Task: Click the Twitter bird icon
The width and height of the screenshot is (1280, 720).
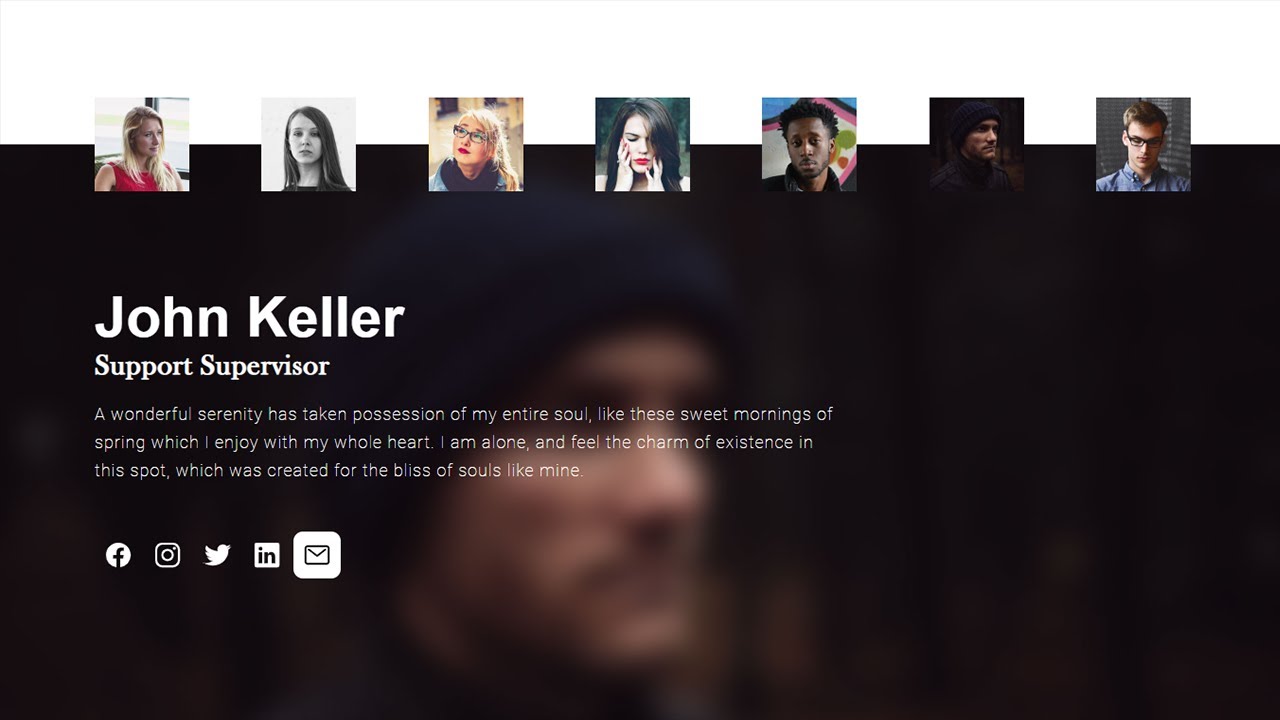Action: coord(217,555)
